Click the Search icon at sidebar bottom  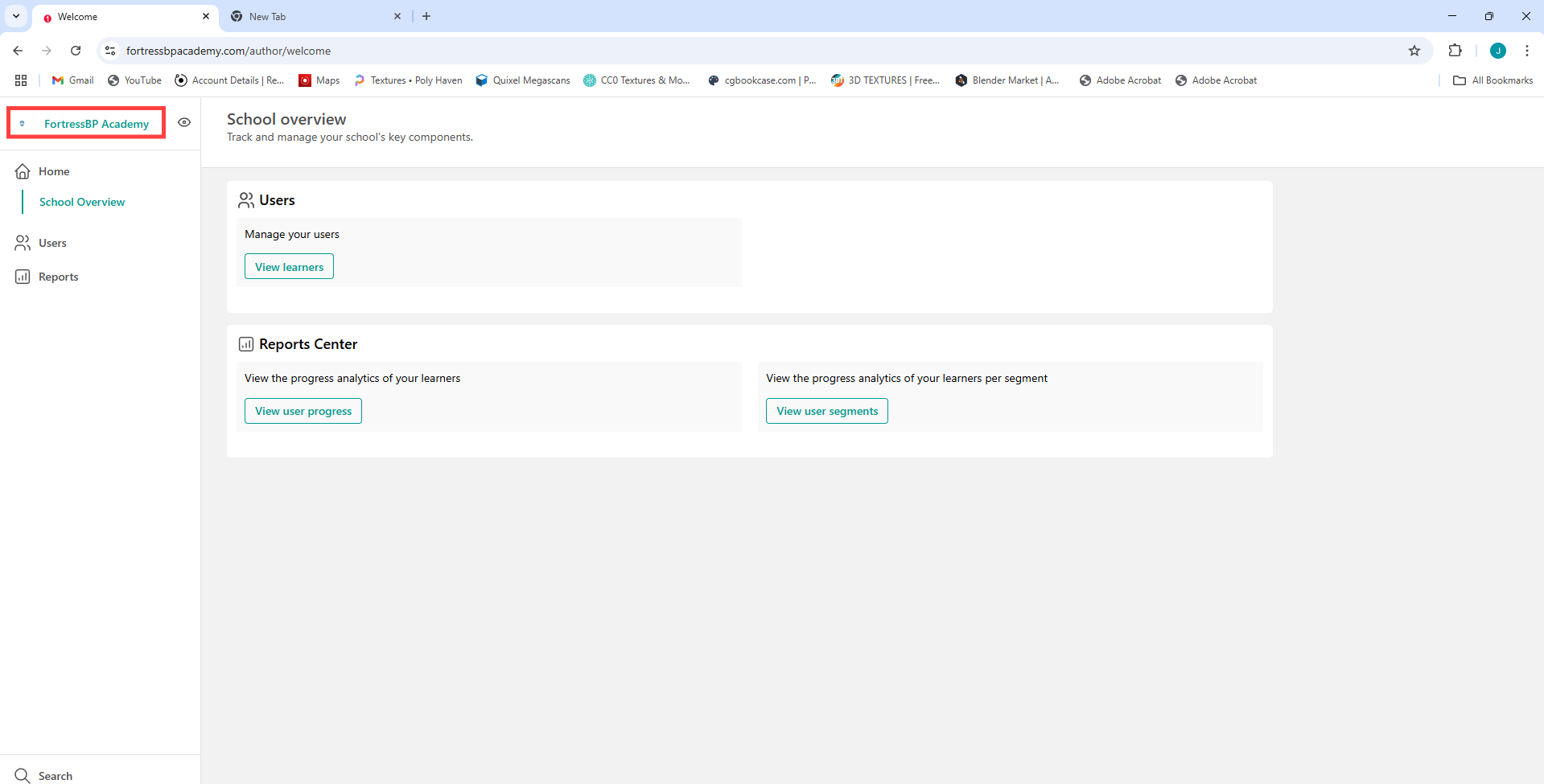coord(23,775)
